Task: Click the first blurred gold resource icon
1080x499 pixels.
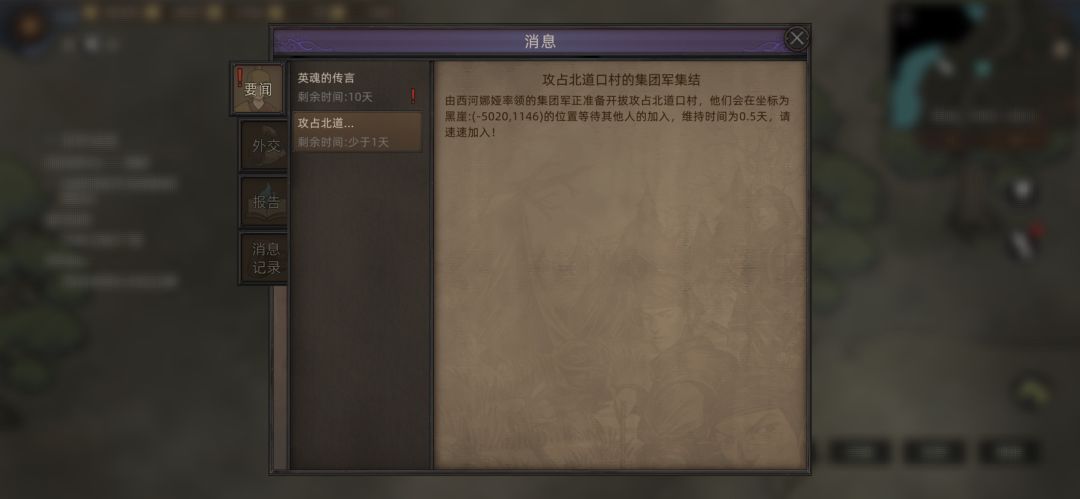Action: 90,12
